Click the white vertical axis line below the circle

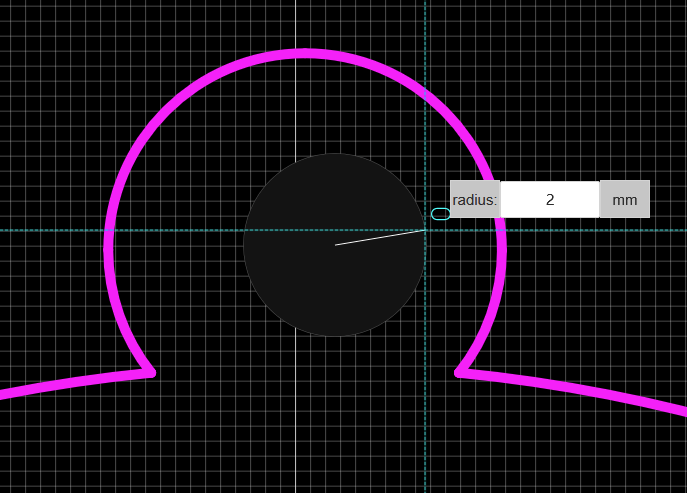point(295,420)
